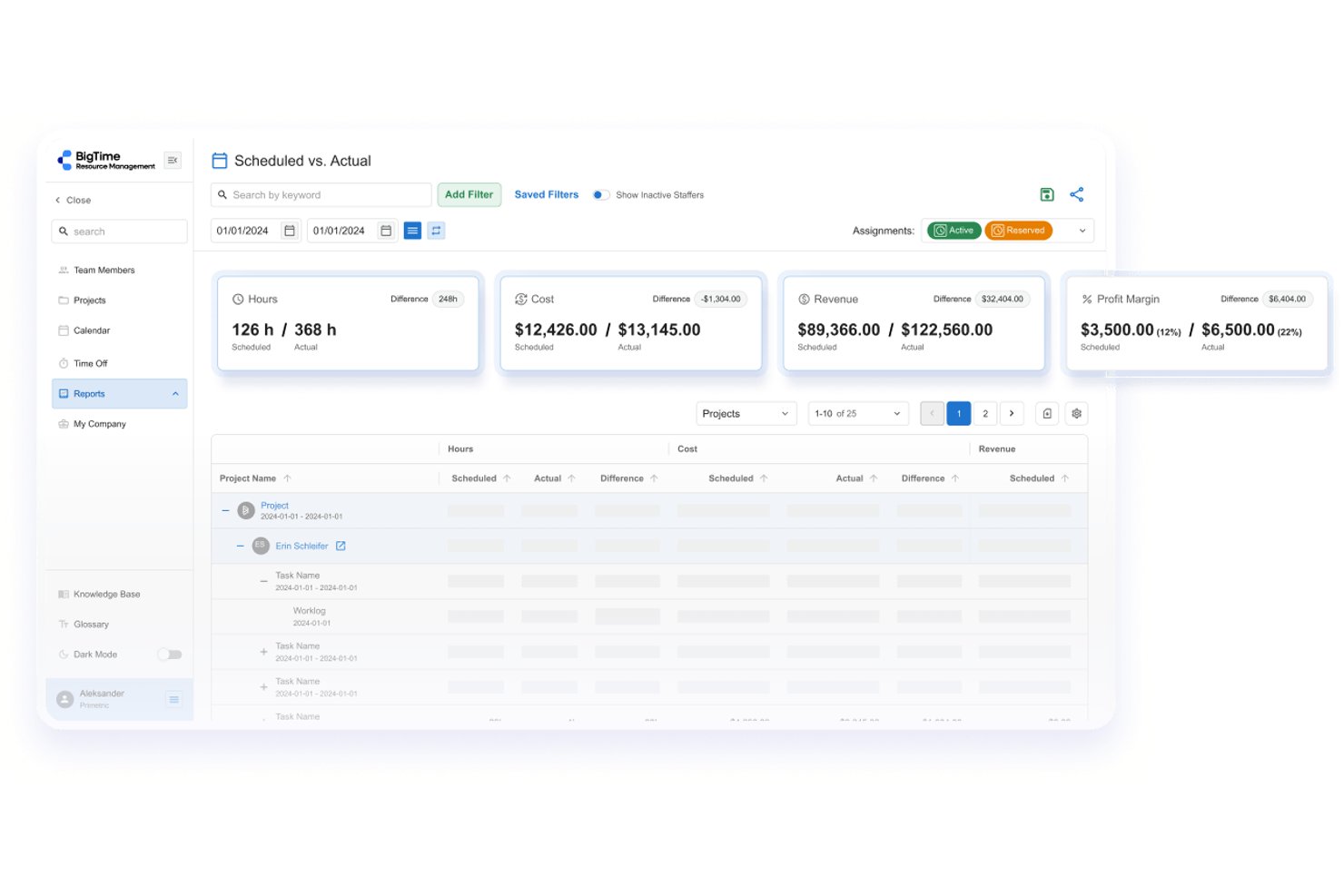Collapse the sidebar using the BigTime header icon
This screenshot has width=1344, height=896.
point(173,161)
